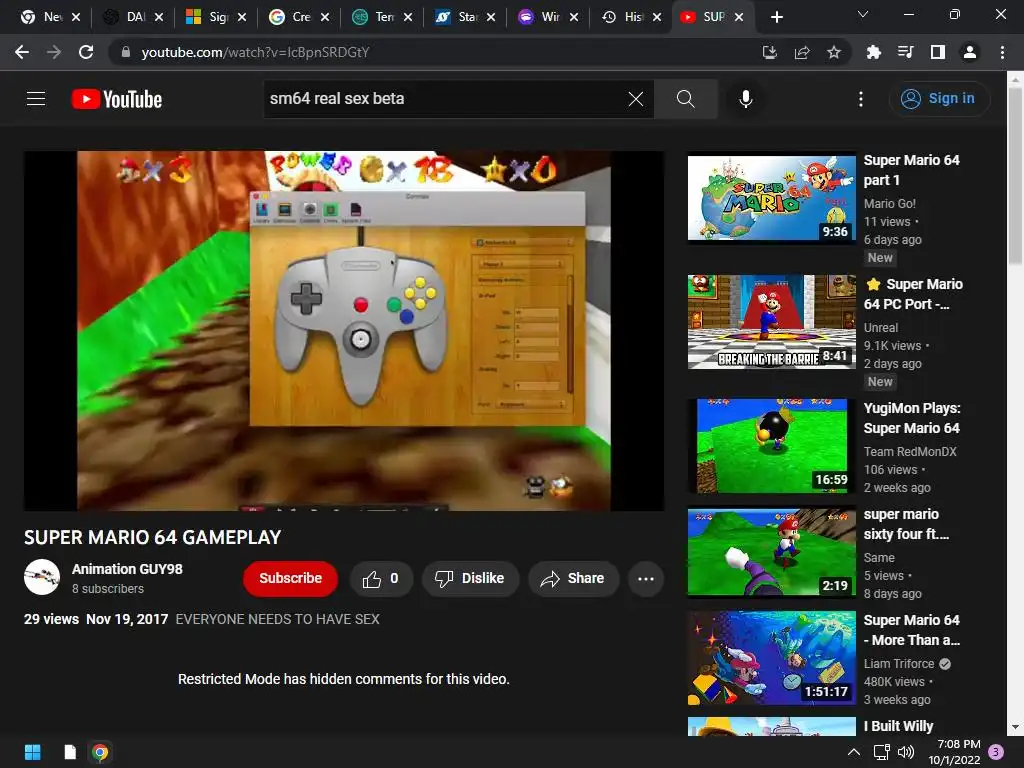The image size is (1024, 768).
Task: Install app icon in address bar
Action: [770, 52]
